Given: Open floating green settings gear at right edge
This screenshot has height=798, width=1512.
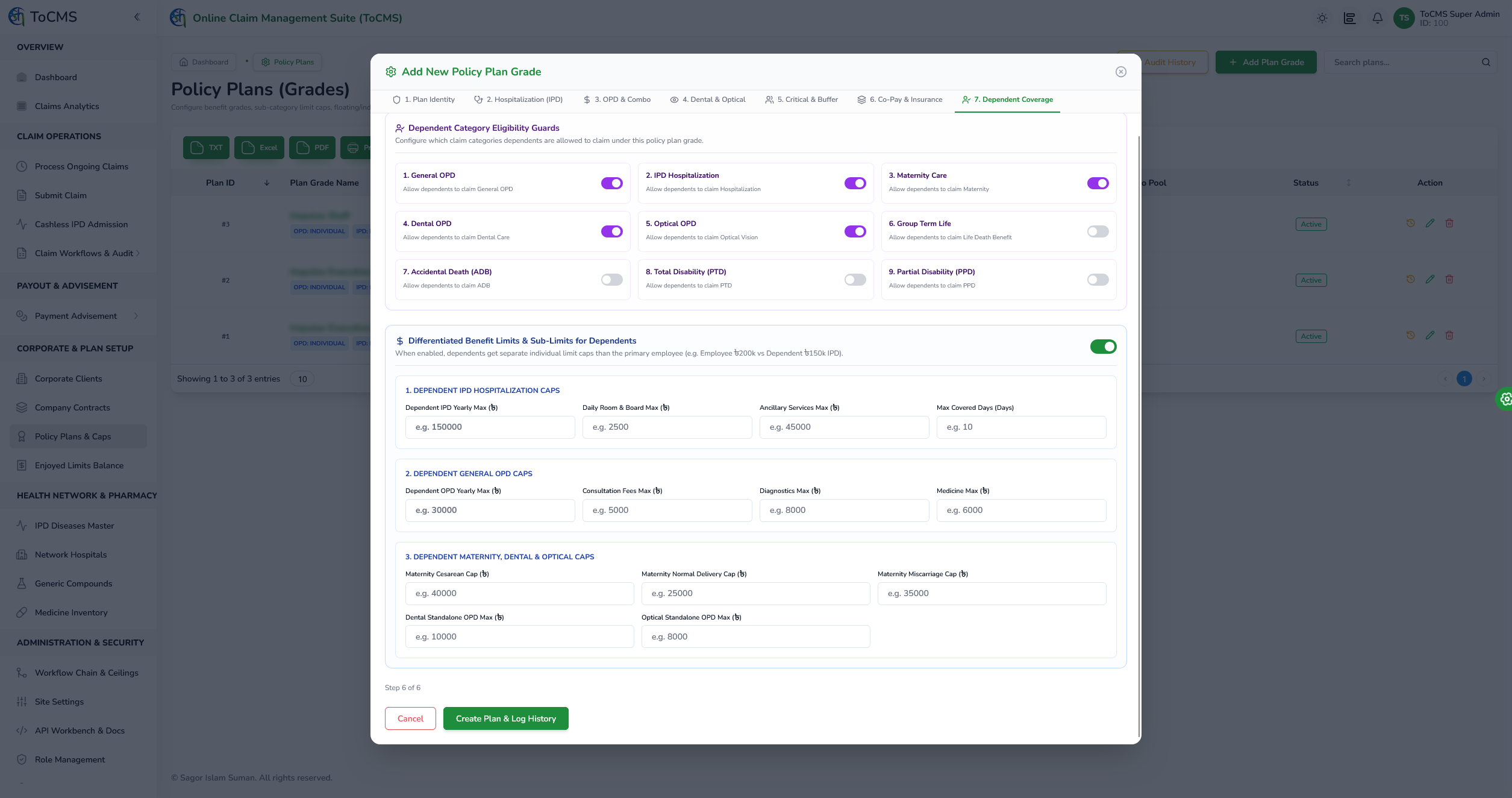Looking at the screenshot, I should 1505,399.
